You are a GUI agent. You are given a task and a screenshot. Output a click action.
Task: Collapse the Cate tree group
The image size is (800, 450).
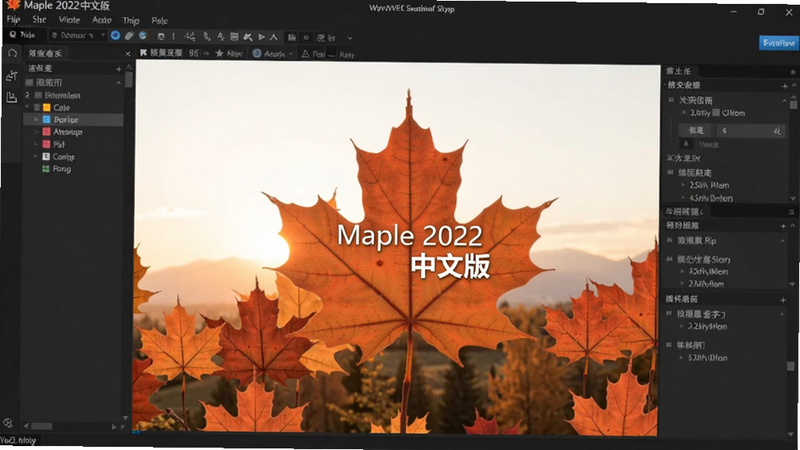coord(27,107)
